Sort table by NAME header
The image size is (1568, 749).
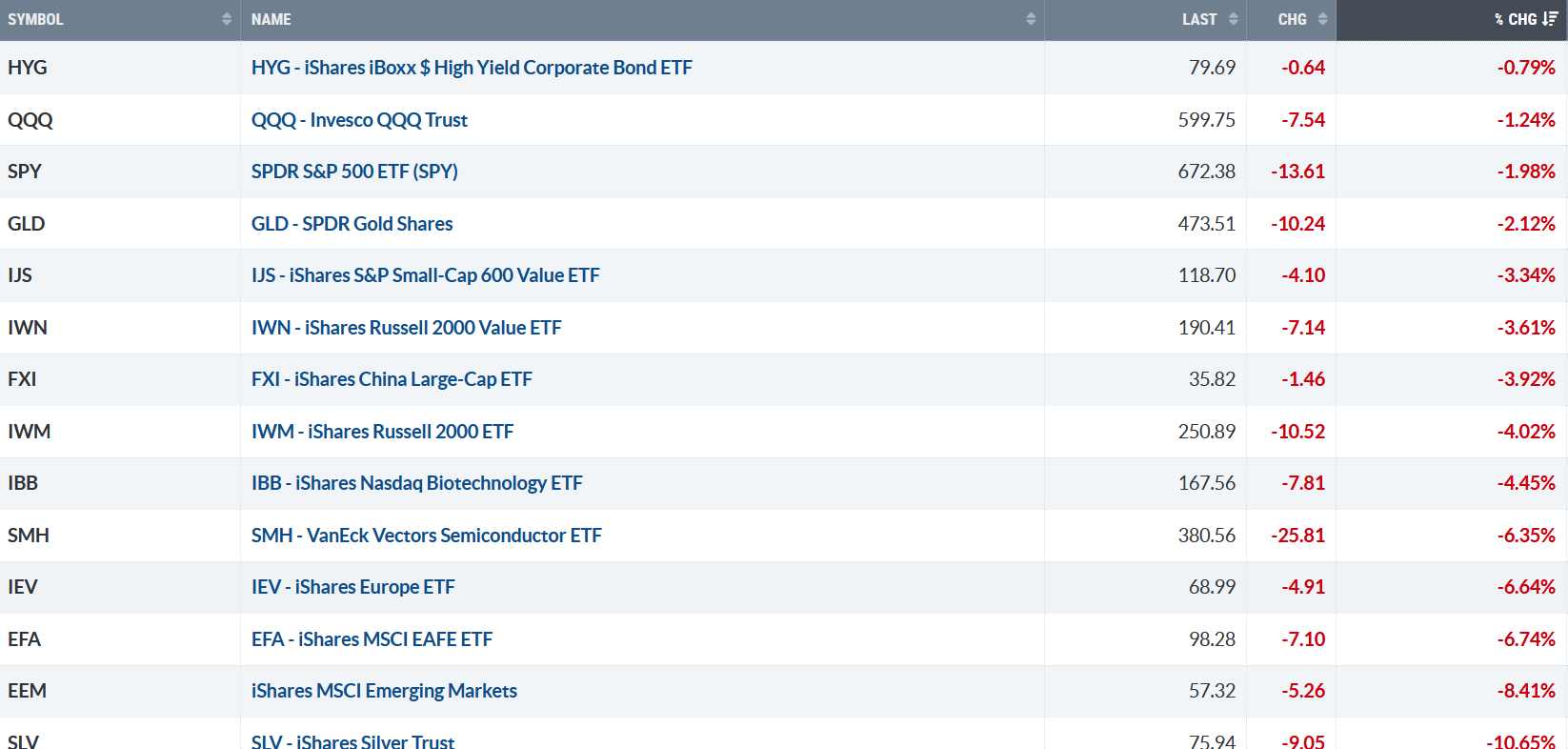[x=271, y=19]
